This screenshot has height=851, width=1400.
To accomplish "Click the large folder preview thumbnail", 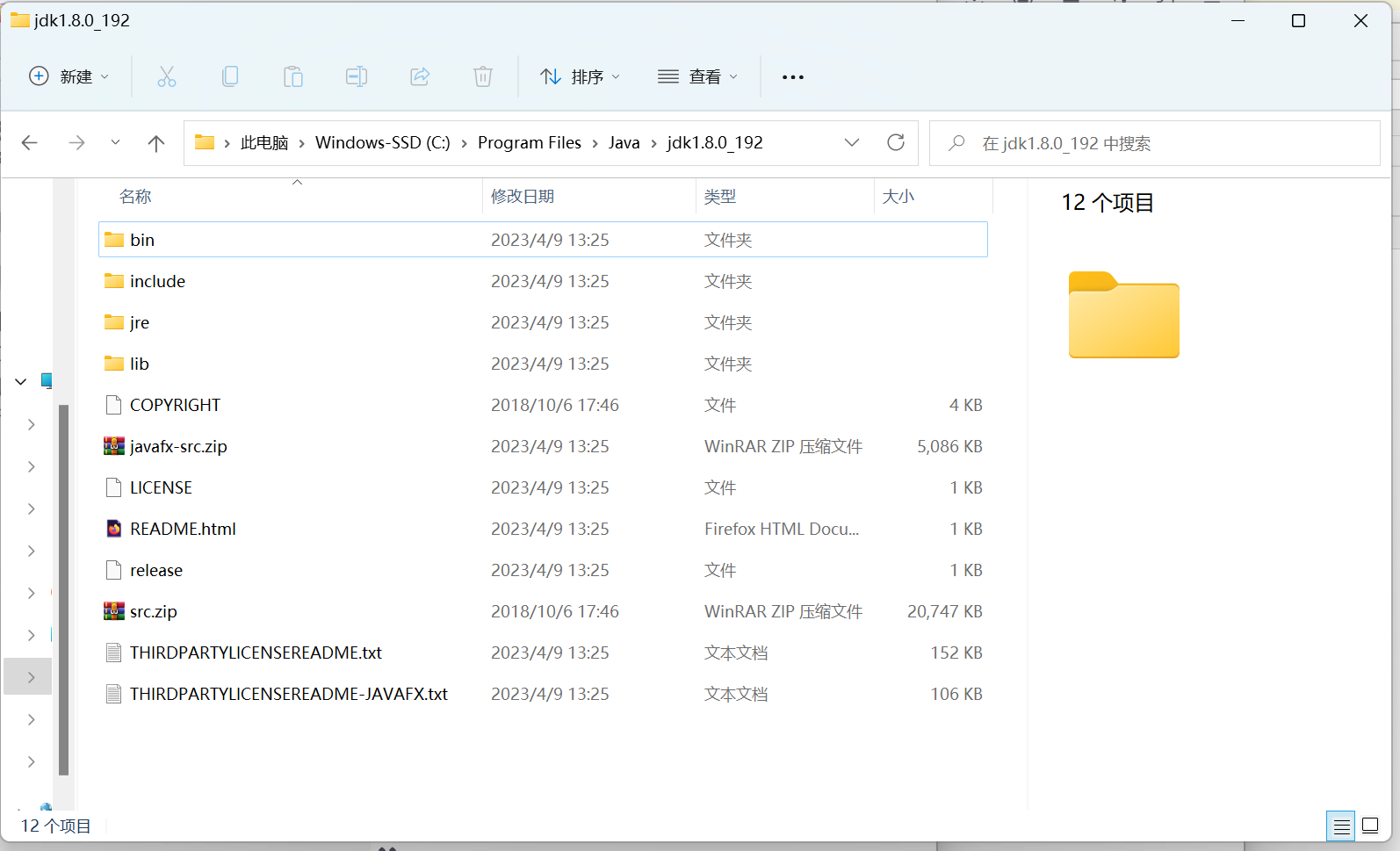I will 1124,314.
